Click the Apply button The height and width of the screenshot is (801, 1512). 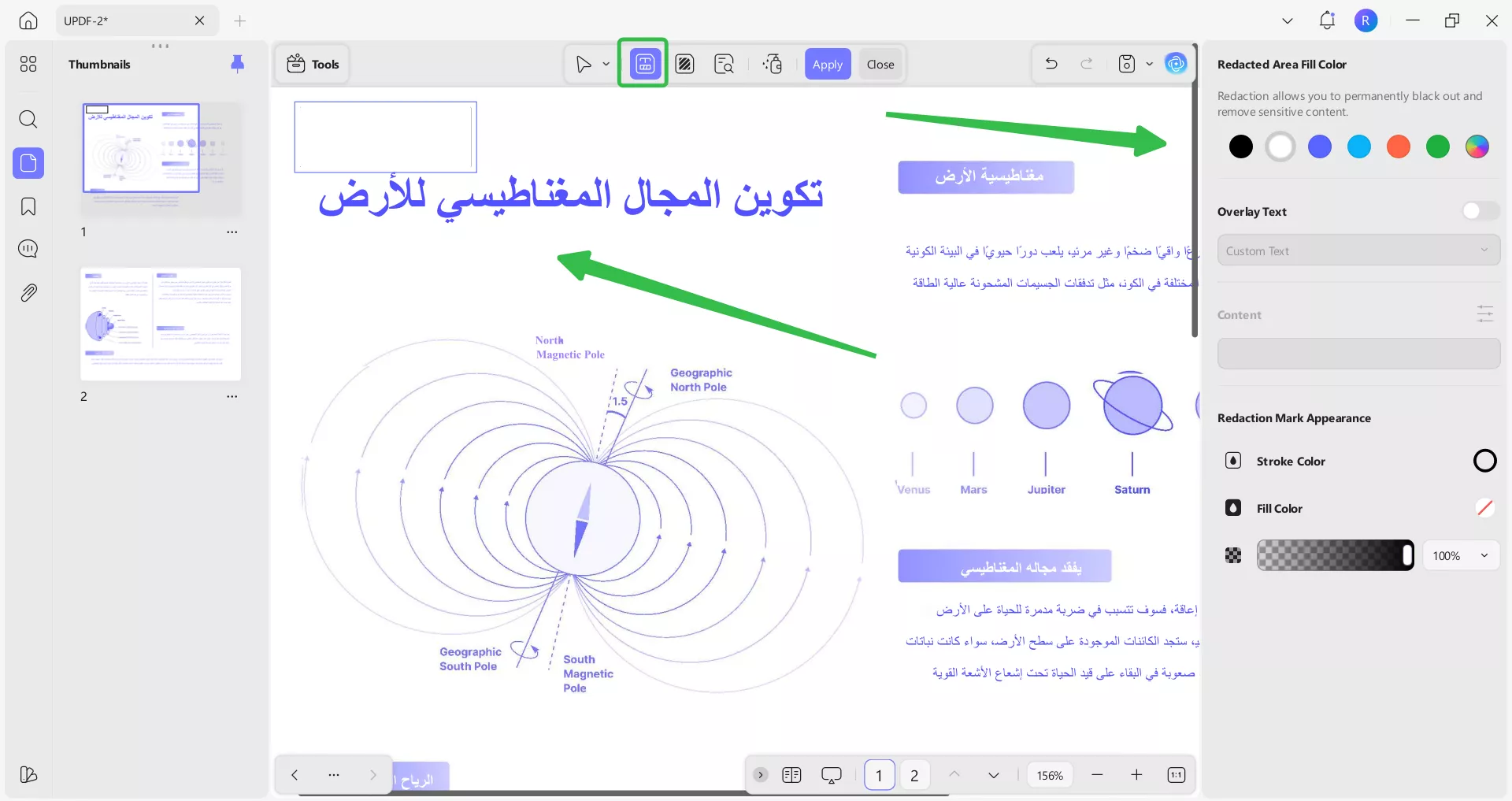pyautogui.click(x=828, y=64)
